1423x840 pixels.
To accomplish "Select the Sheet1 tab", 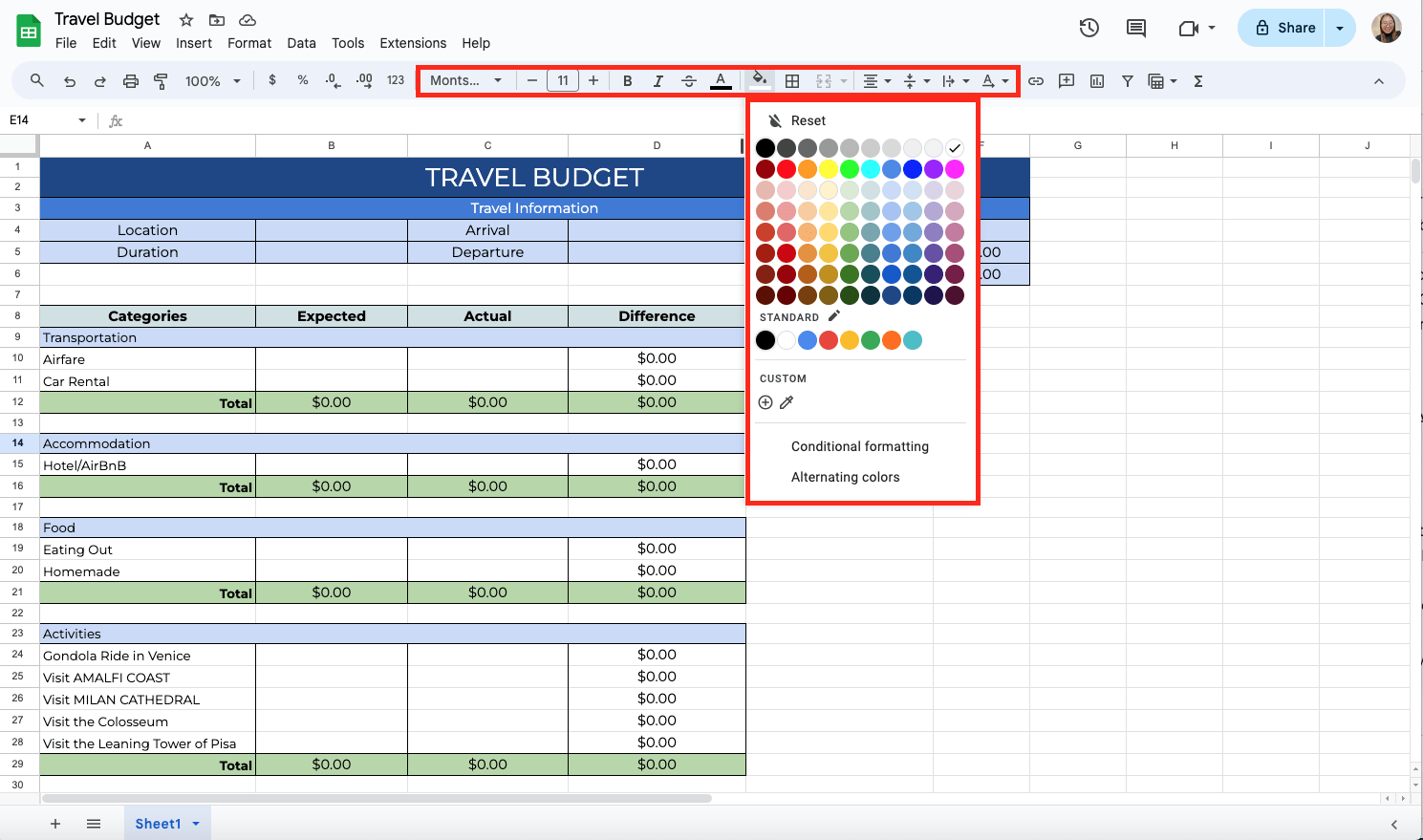I will (x=158, y=823).
